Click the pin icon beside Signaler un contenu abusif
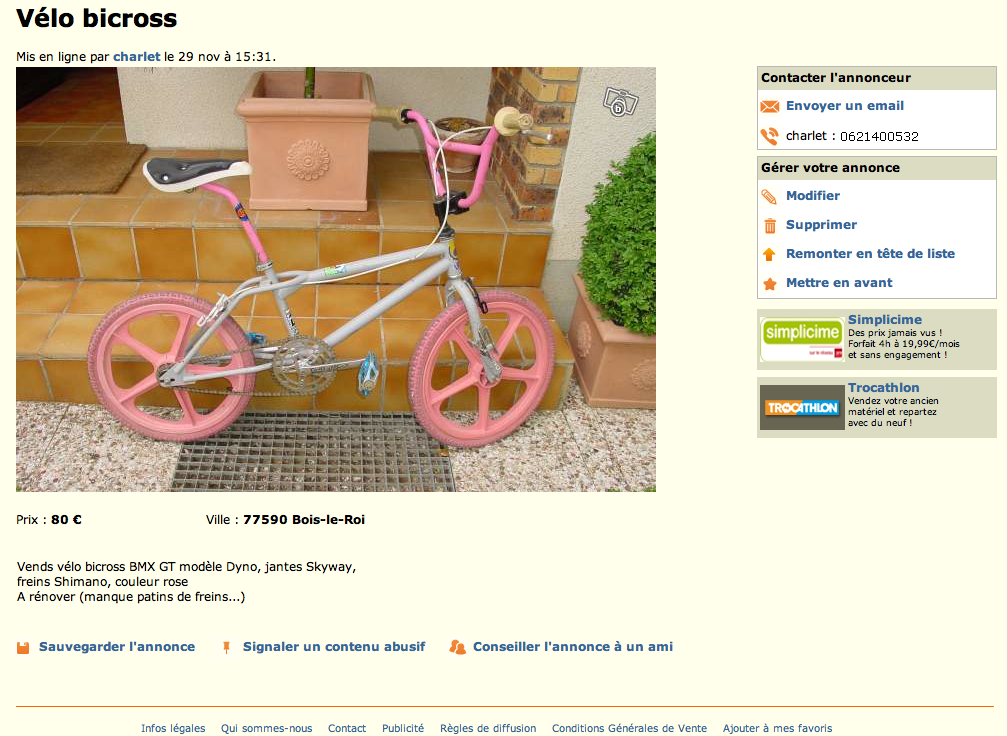The image size is (1007, 736). [x=226, y=647]
